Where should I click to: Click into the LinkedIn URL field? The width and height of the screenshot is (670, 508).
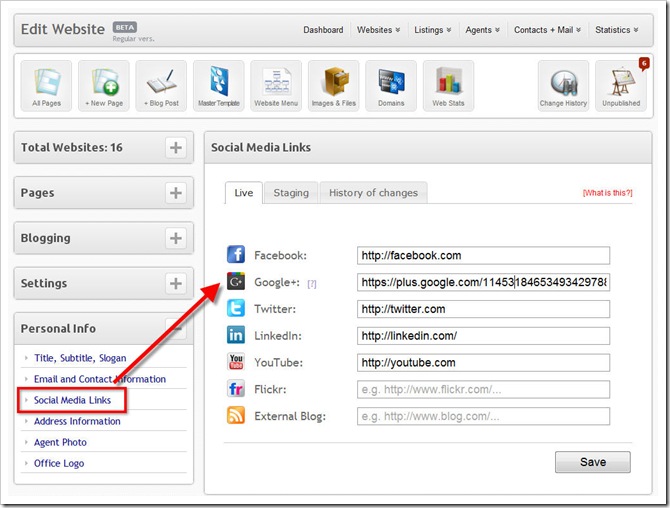(483, 336)
